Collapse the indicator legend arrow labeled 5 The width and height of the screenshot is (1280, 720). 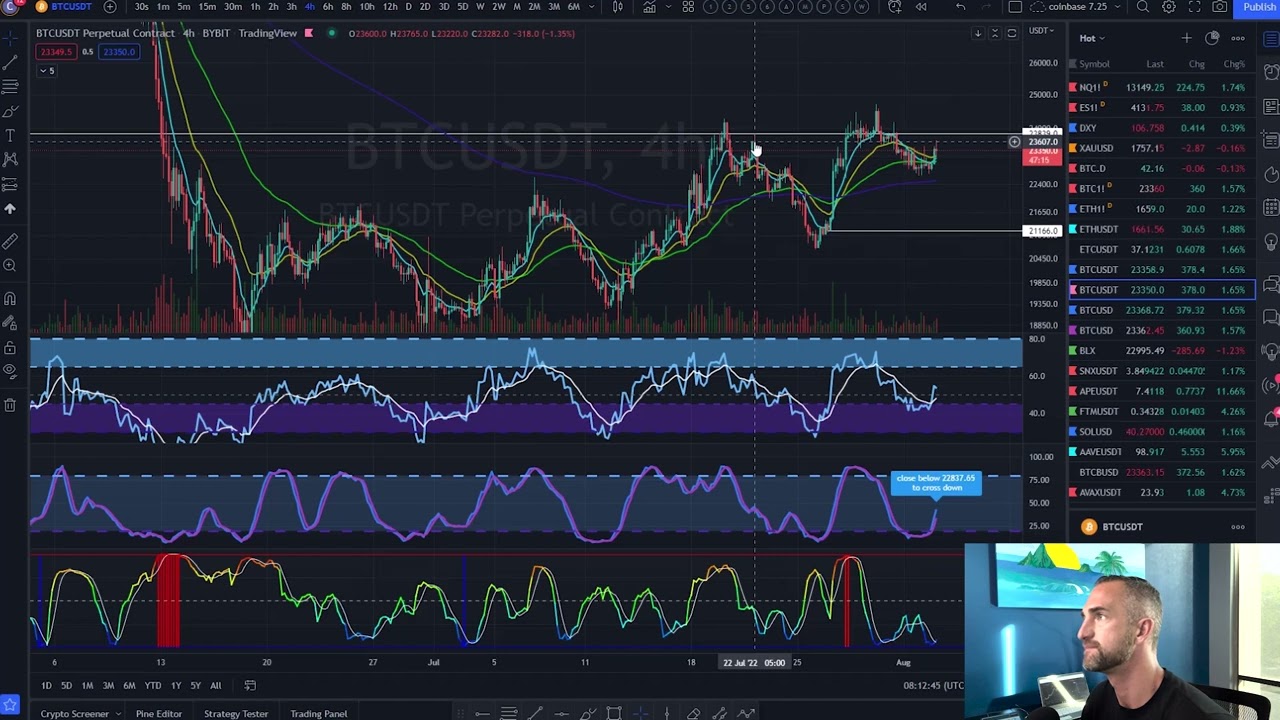46,71
